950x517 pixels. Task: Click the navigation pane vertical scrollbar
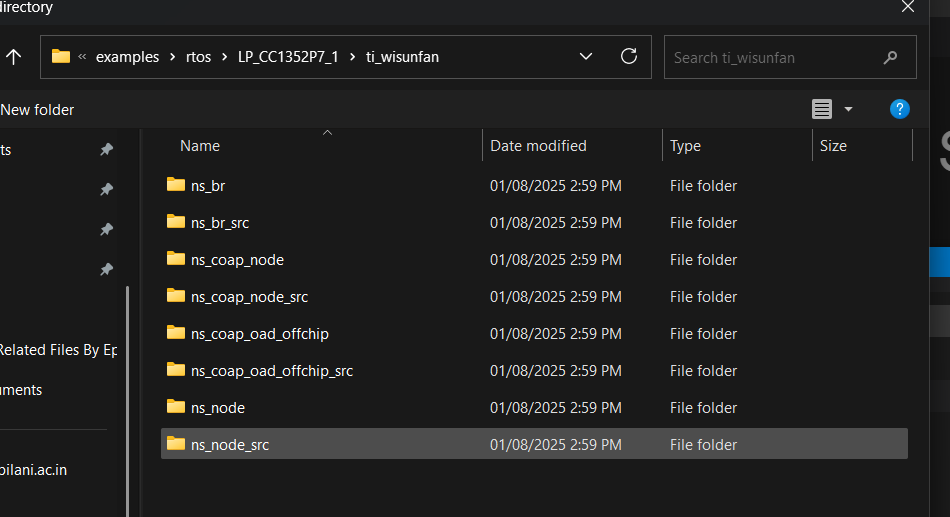[x=127, y=400]
